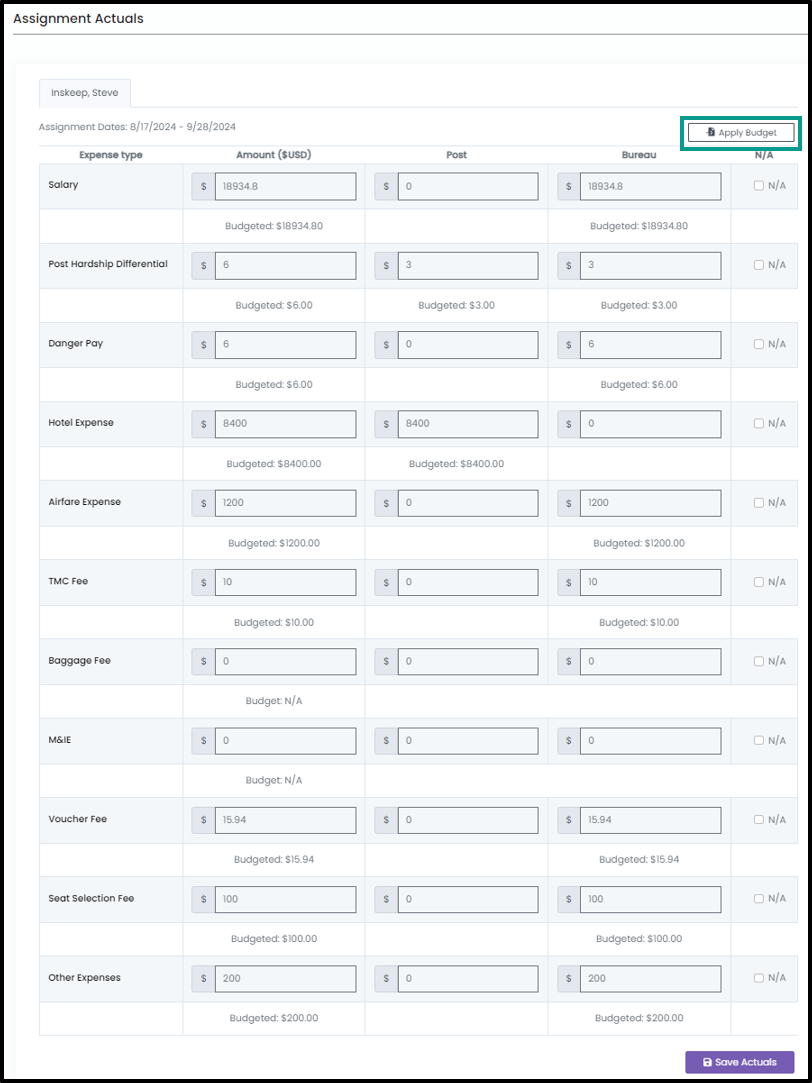Edit the Airfare Expense Bureau amount
This screenshot has width=812, height=1083.
(650, 503)
